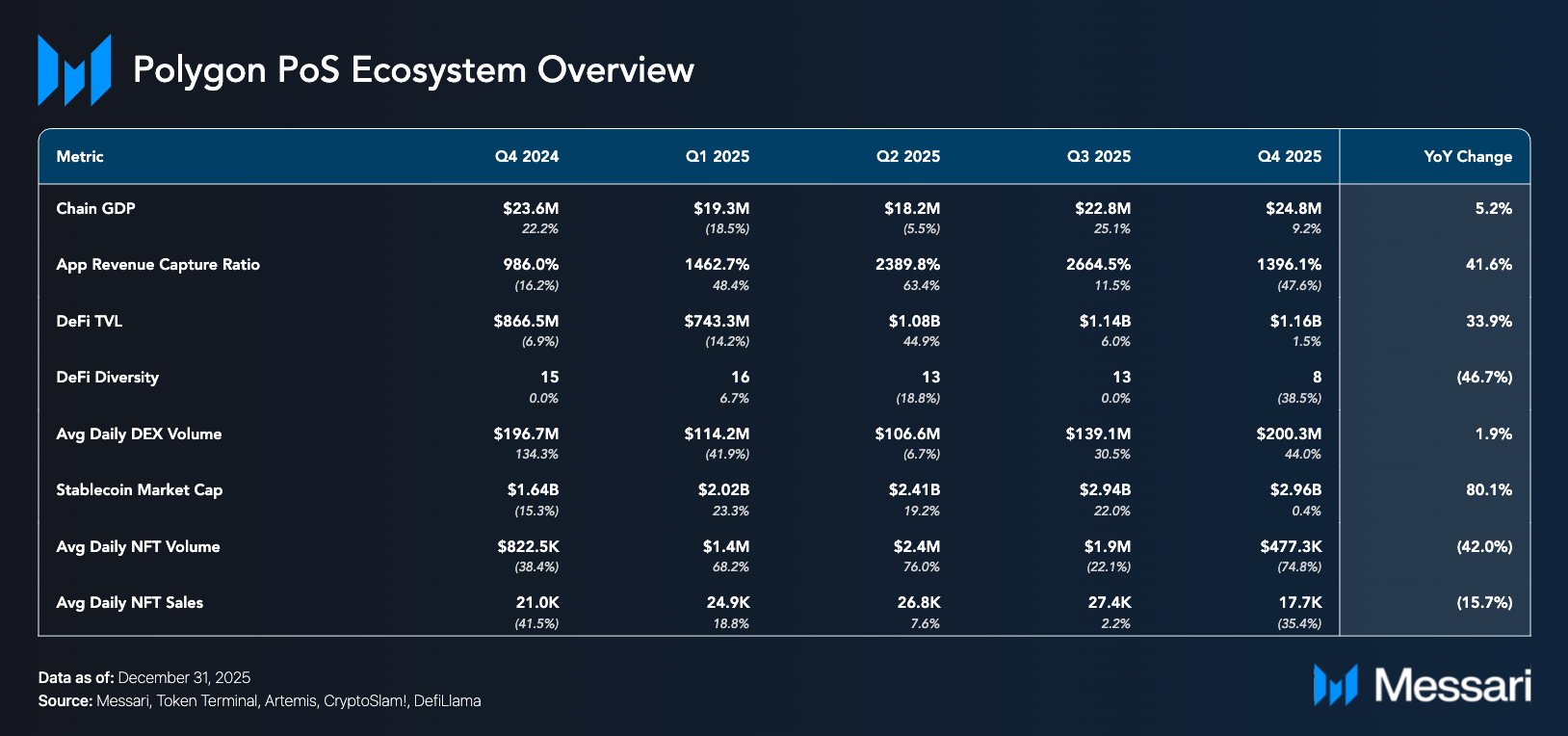This screenshot has height=736, width=1568.
Task: Click the Chain GDP value '$24.8M'
Action: point(1294,208)
